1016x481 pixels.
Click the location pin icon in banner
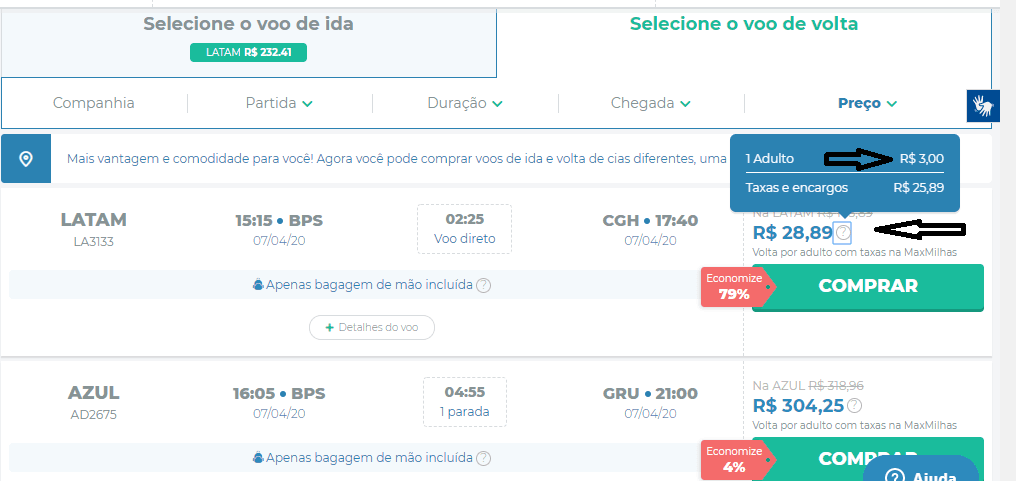tap(26, 159)
